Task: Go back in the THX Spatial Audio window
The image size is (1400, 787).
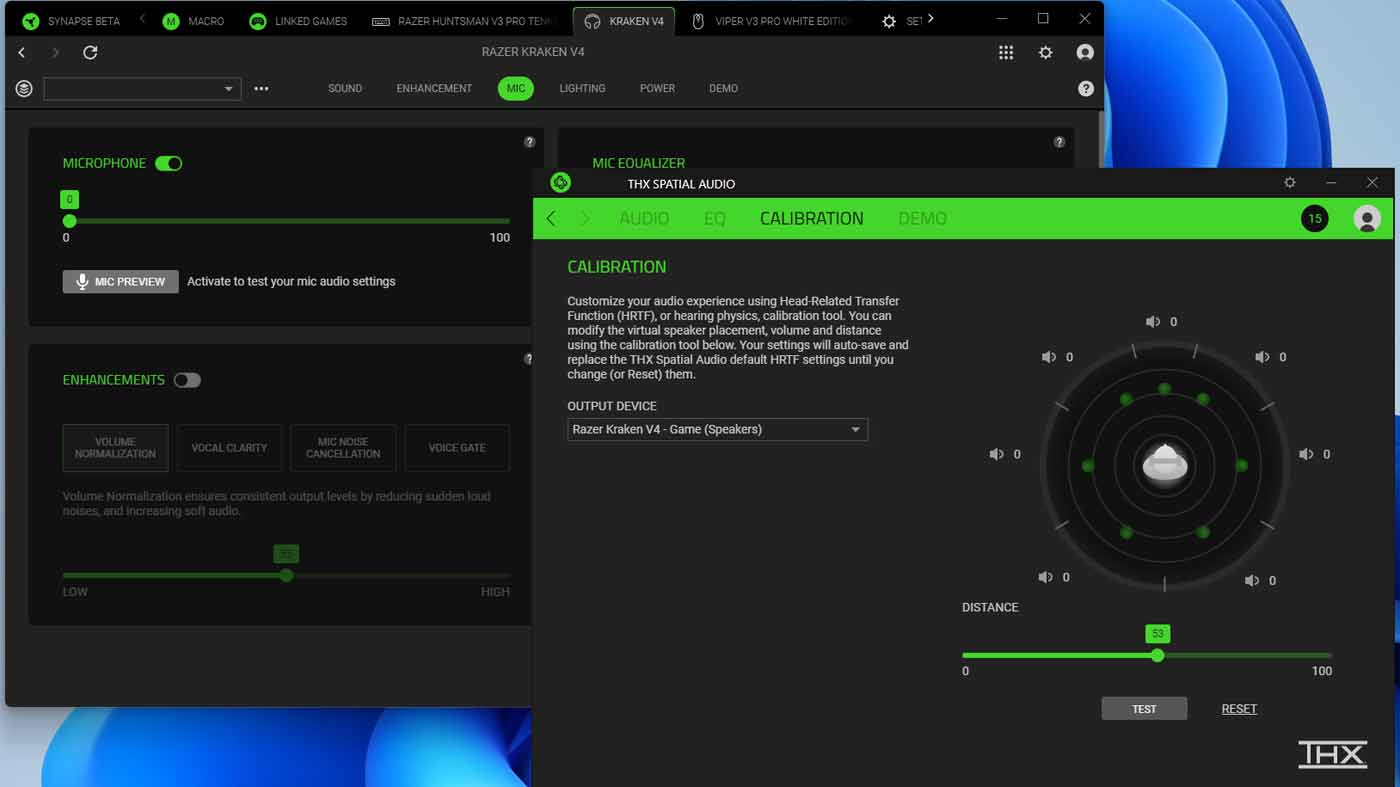Action: (x=551, y=218)
